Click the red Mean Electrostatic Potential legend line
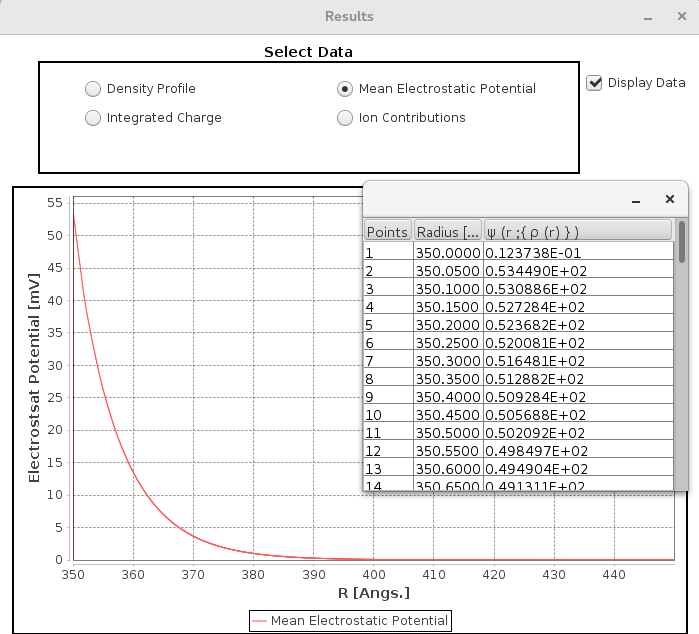The image size is (699, 634). coord(259,621)
